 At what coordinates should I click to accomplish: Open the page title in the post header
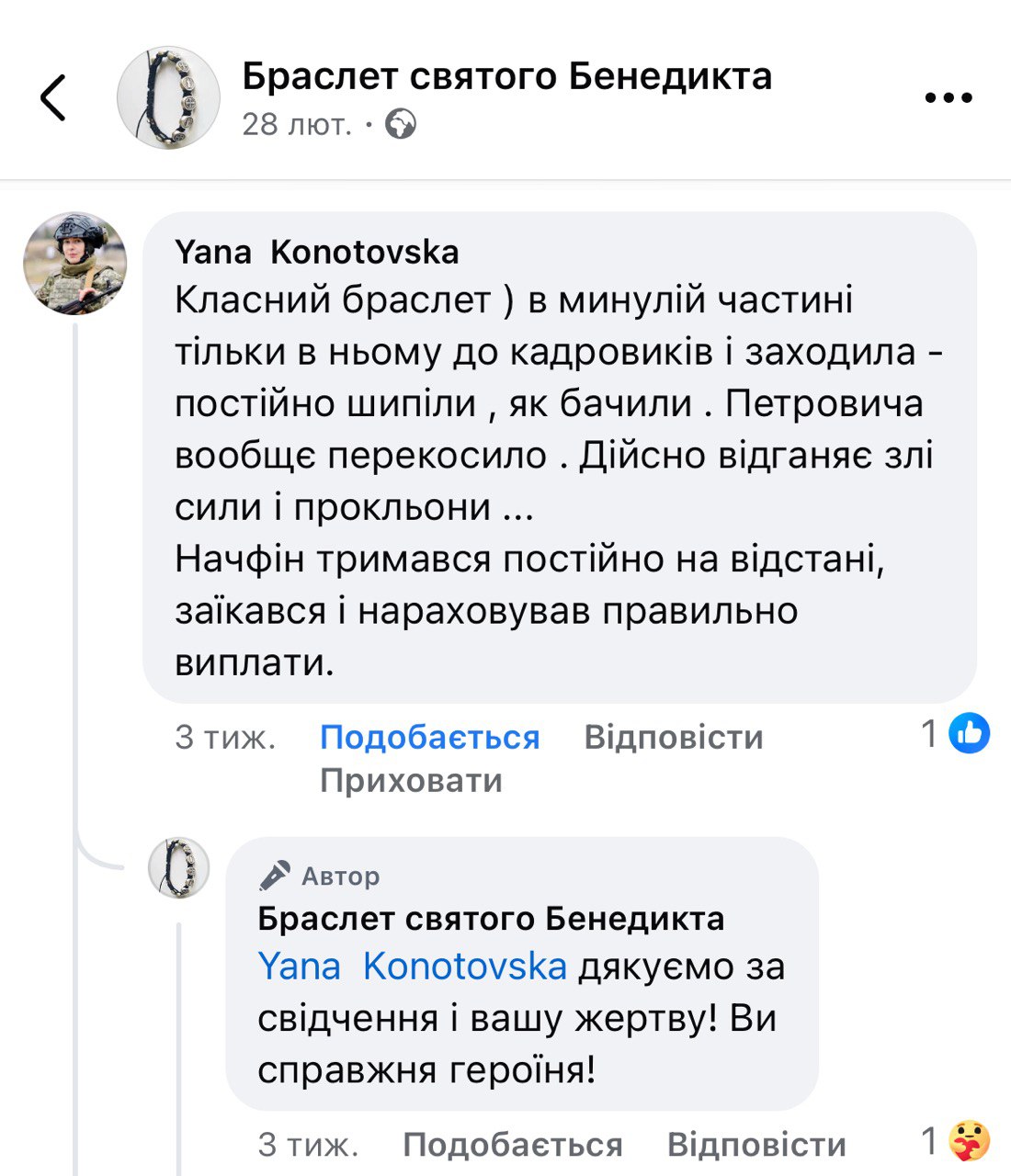click(506, 76)
